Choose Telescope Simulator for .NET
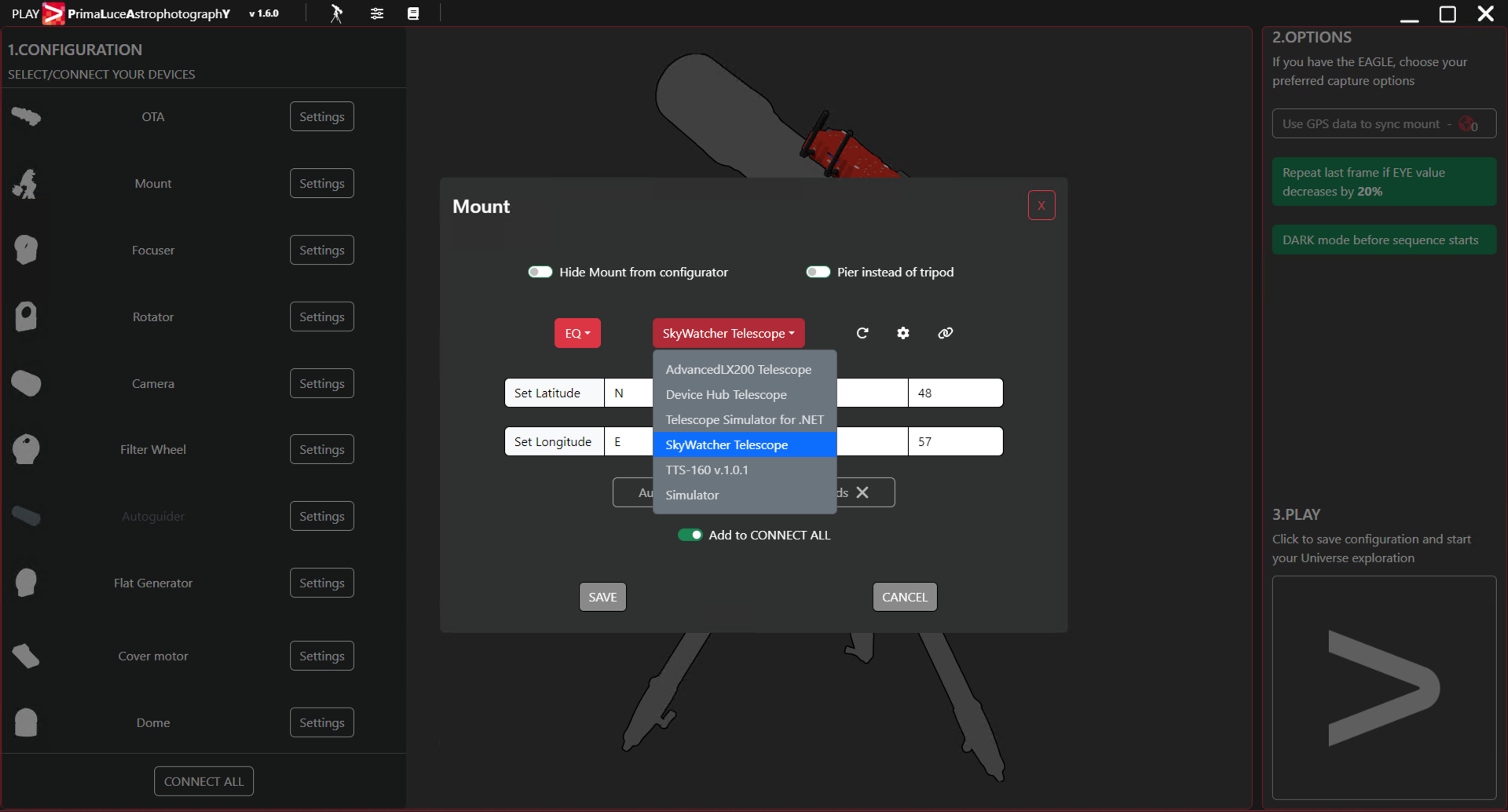 coord(745,419)
